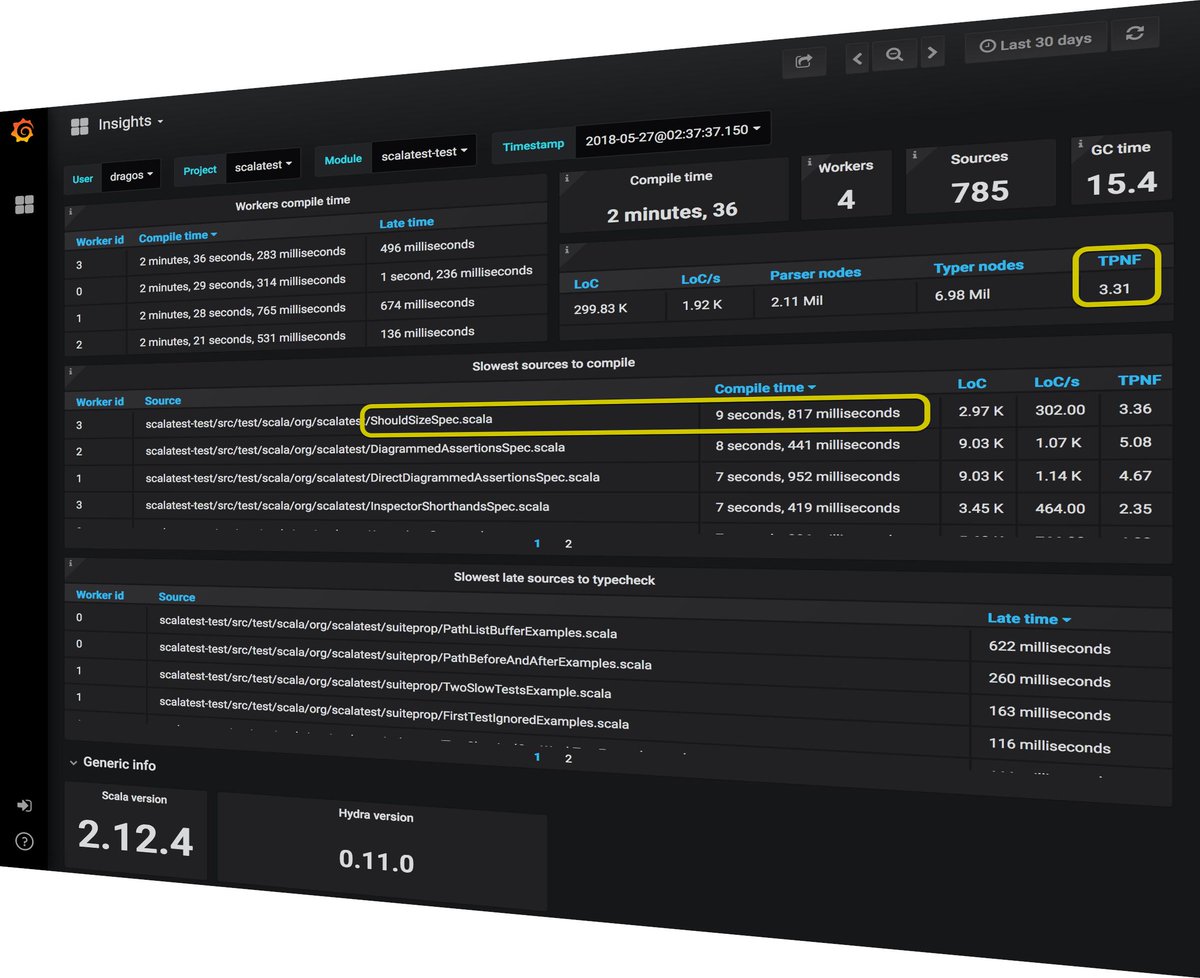Change the User dropdown set to dragos
This screenshot has height=978, width=1200.
coord(130,175)
